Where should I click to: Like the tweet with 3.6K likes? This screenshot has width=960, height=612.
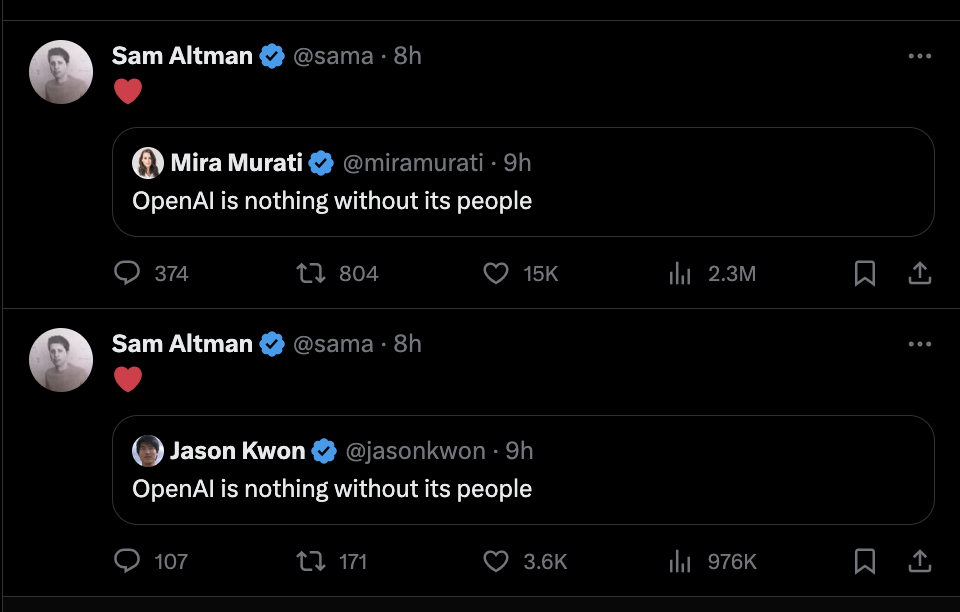tap(496, 561)
